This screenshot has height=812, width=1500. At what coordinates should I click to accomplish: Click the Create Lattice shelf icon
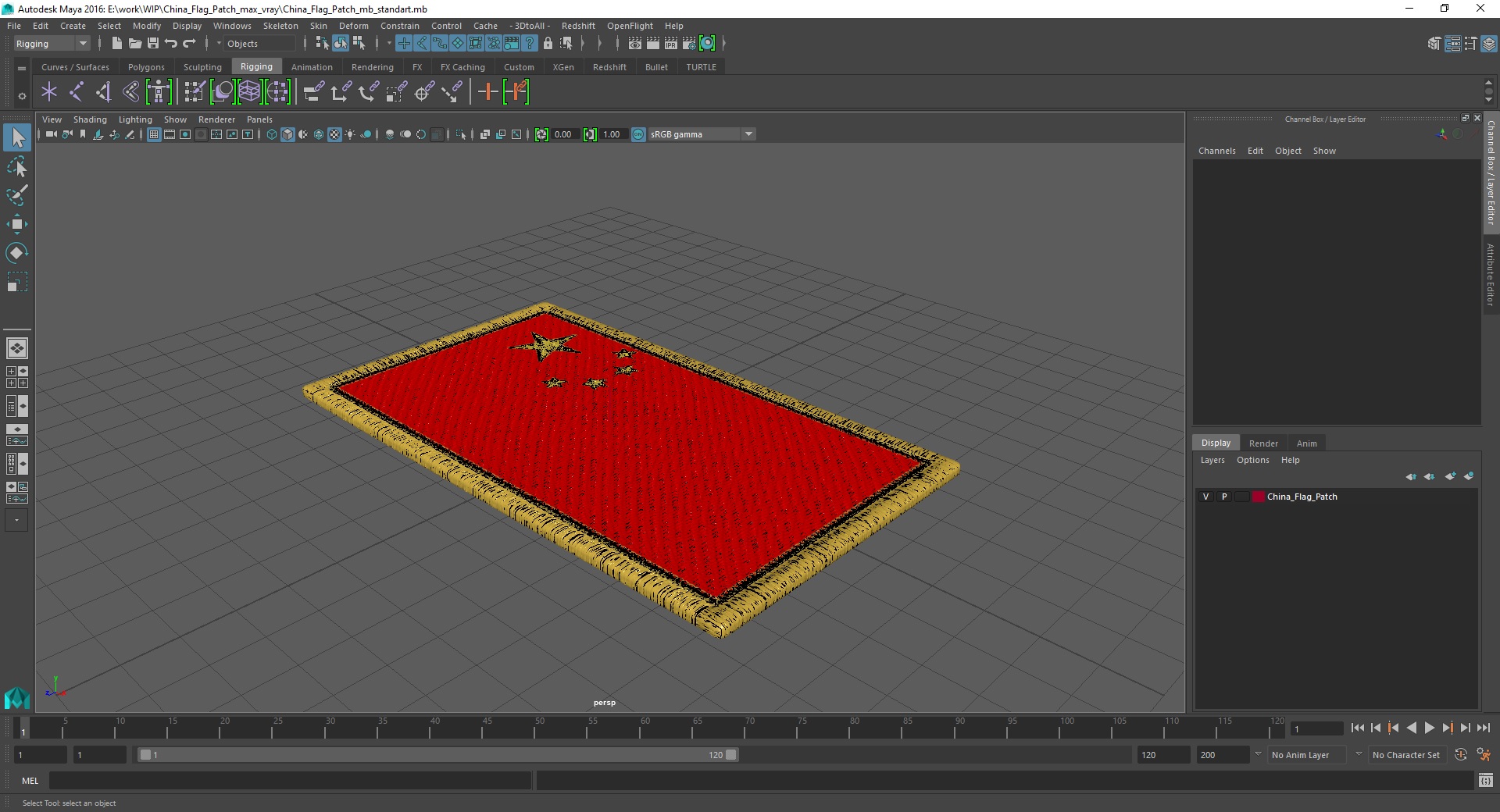pos(249,92)
